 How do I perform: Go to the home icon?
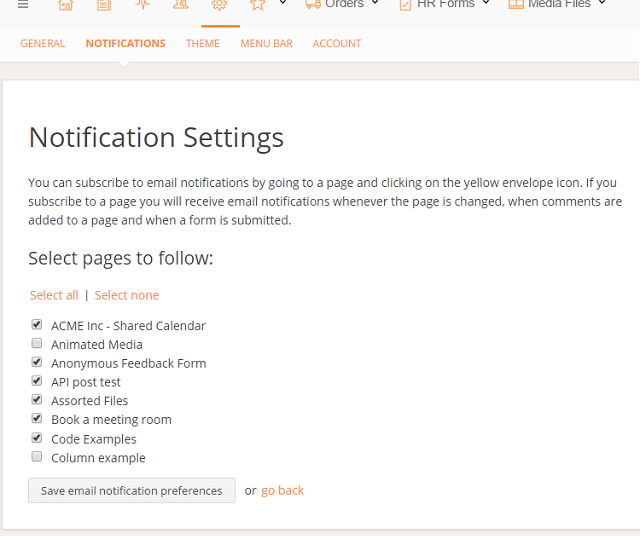coord(66,5)
